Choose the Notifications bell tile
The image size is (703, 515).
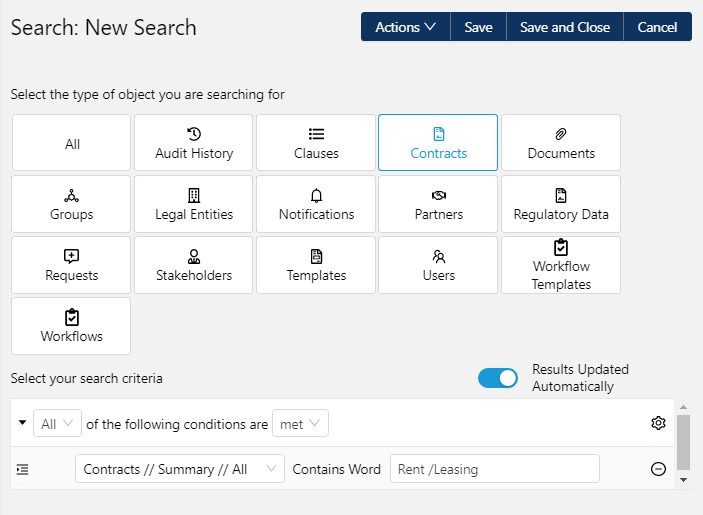316,204
